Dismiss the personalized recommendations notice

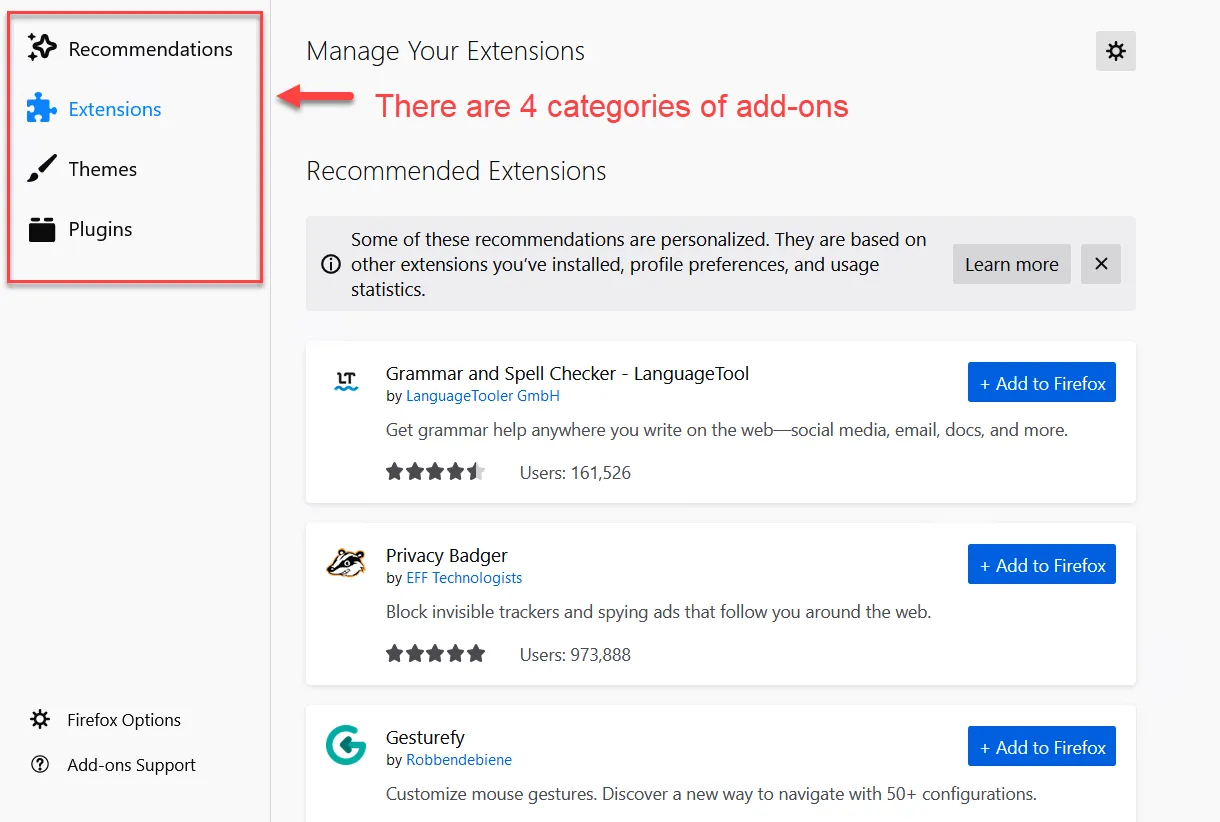point(1101,264)
